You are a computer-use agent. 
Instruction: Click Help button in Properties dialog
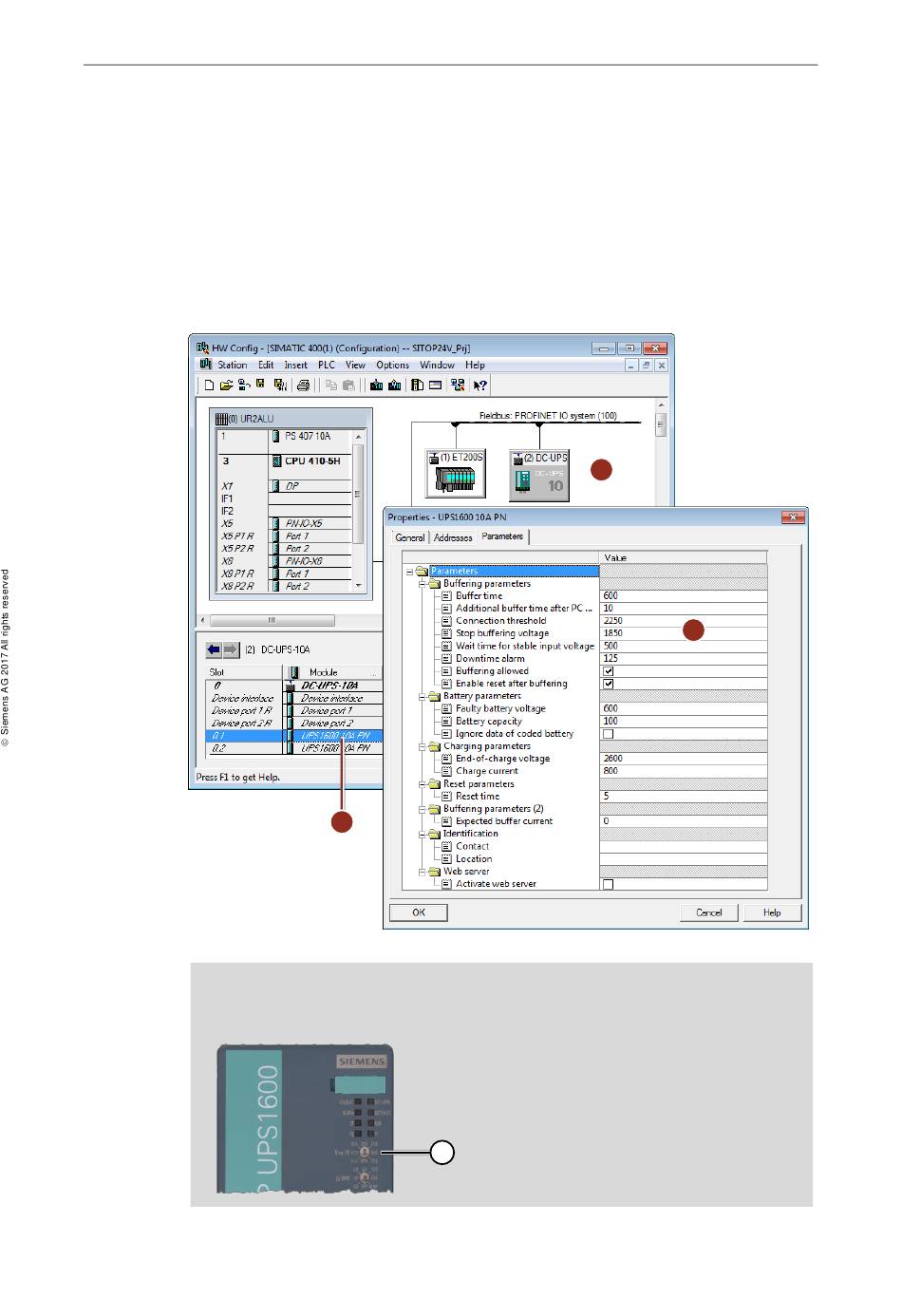tap(772, 912)
